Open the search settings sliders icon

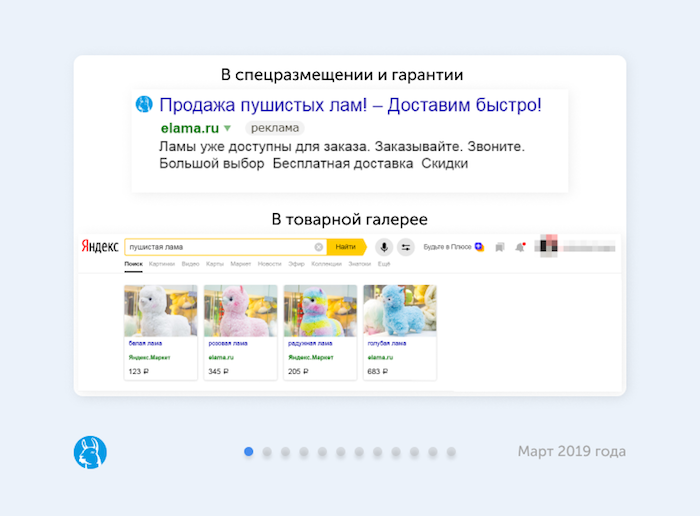click(x=406, y=247)
